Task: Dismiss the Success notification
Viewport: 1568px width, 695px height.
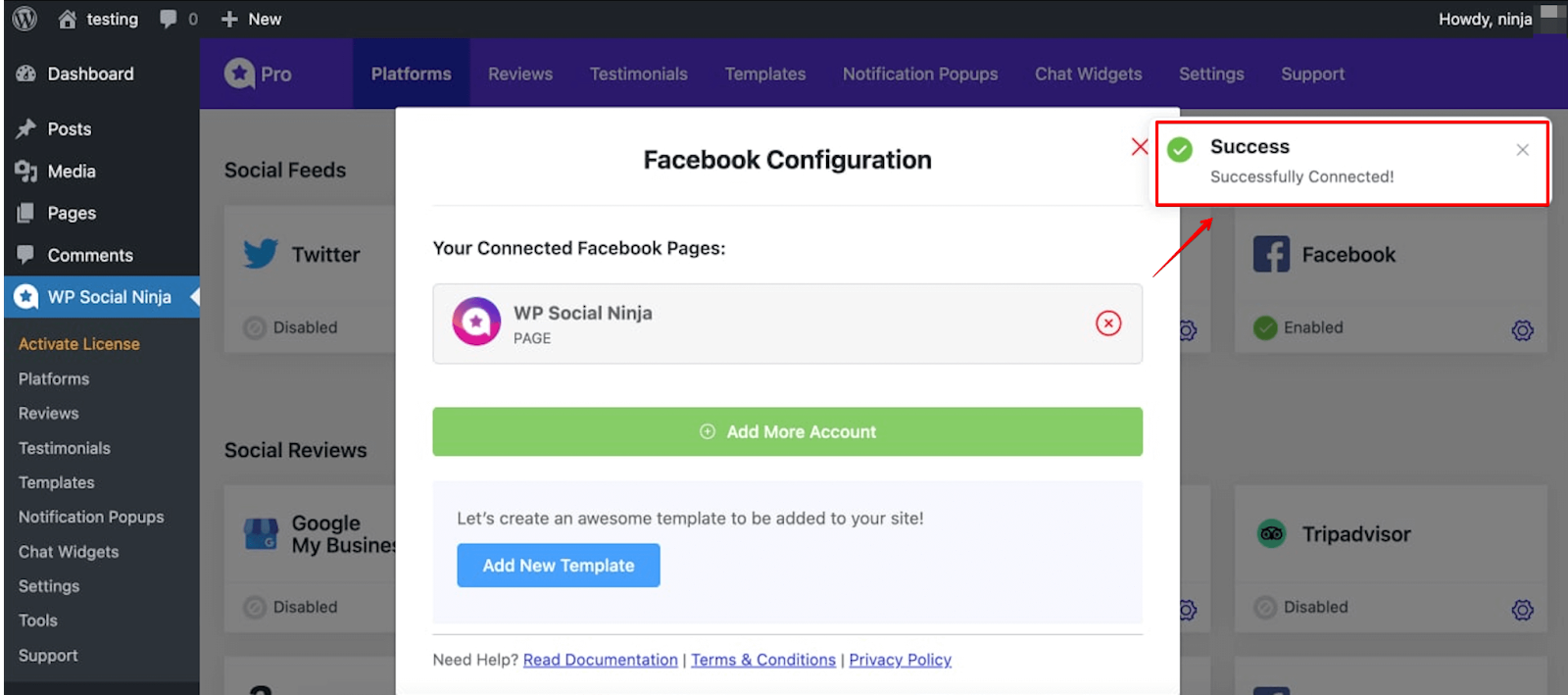Action: click(x=1522, y=150)
